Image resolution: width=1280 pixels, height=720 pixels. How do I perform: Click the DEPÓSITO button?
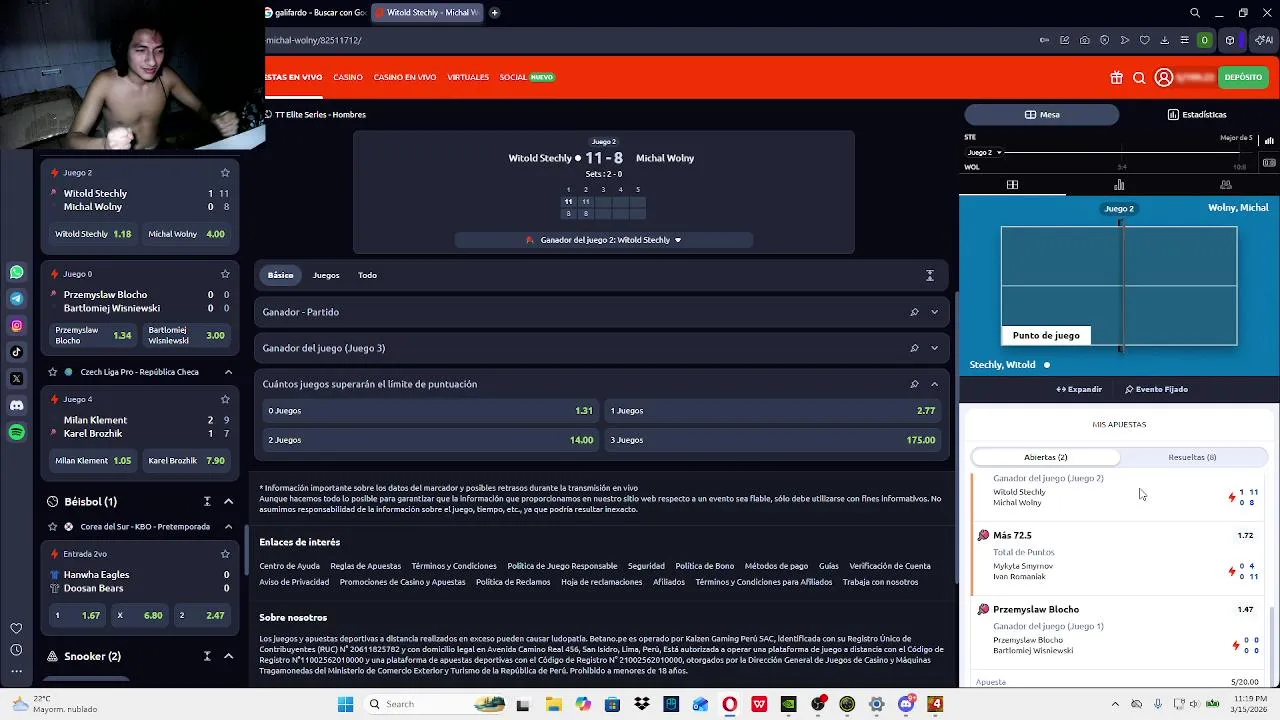[1243, 77]
